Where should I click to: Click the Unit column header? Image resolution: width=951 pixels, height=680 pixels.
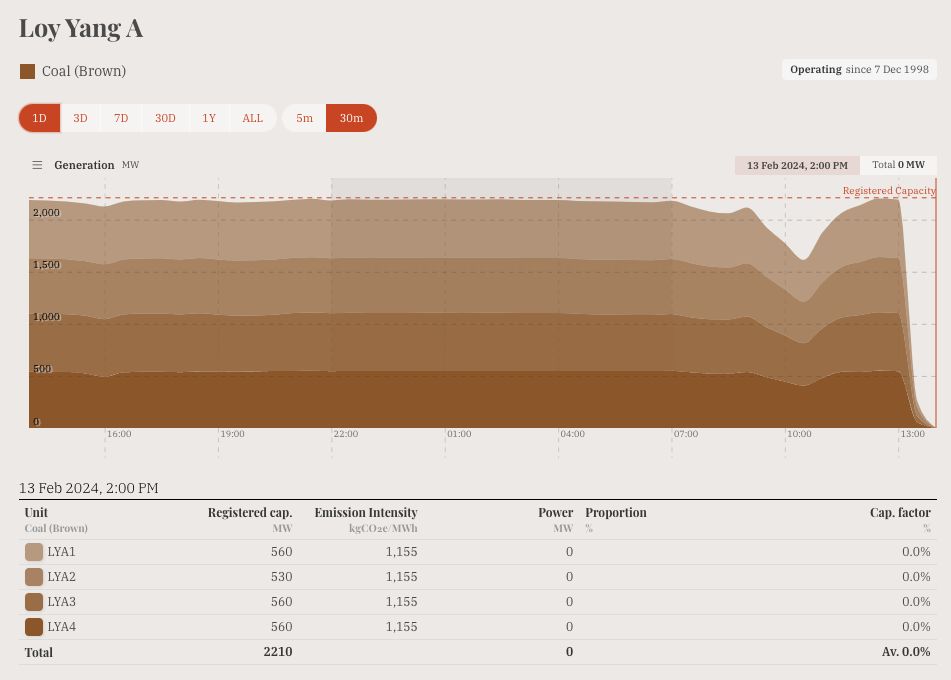(36, 513)
